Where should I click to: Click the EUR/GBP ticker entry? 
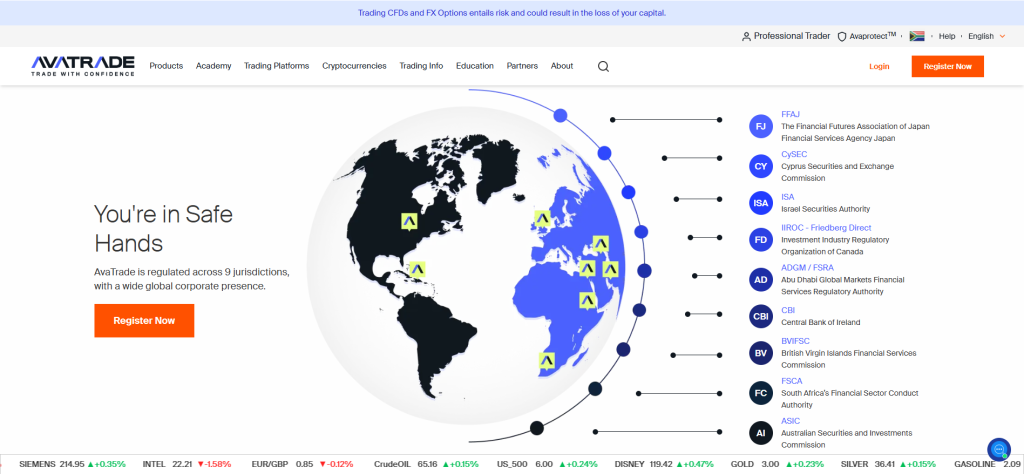(x=302, y=464)
